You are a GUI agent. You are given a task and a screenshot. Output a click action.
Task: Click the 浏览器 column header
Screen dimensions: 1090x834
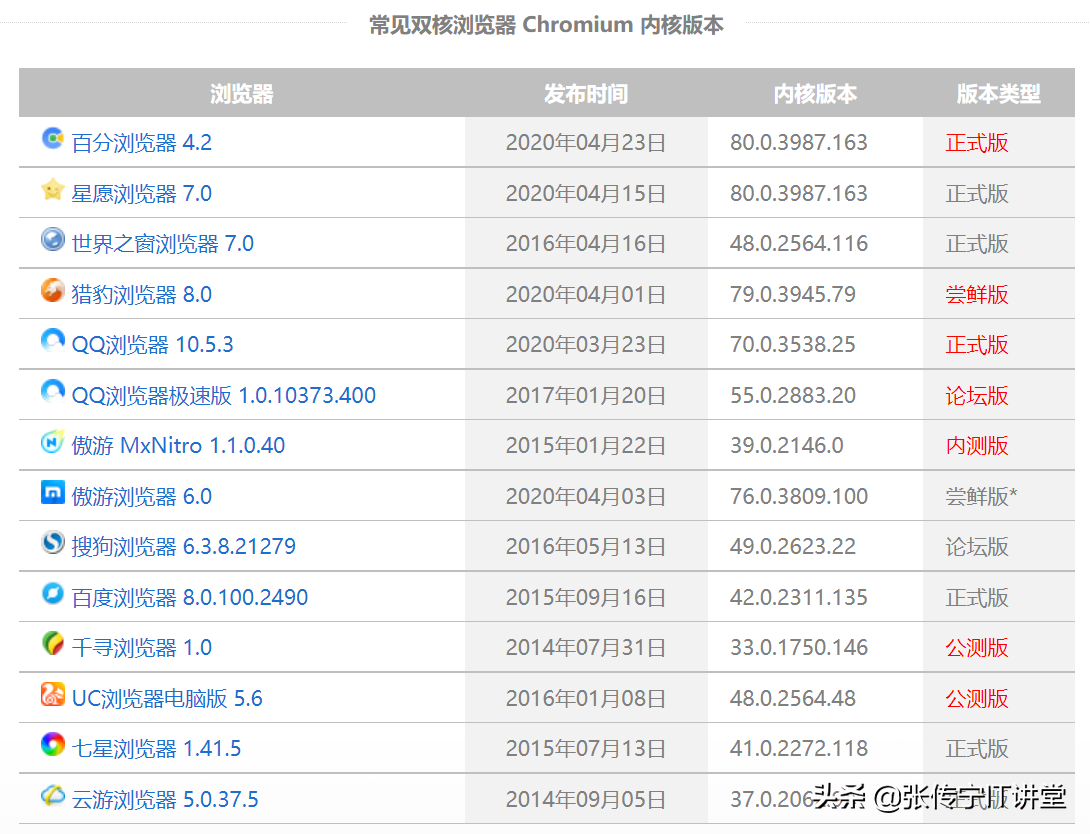(x=242, y=93)
